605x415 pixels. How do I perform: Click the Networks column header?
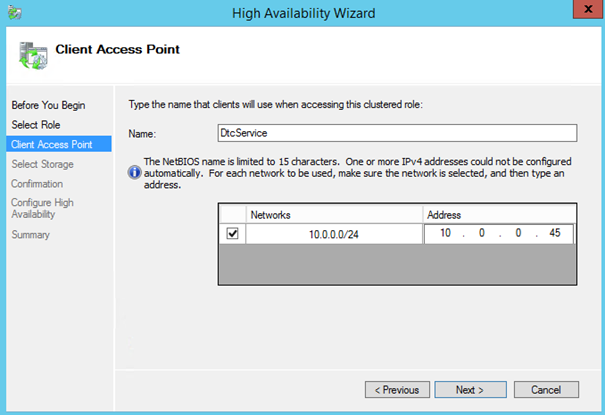(333, 215)
